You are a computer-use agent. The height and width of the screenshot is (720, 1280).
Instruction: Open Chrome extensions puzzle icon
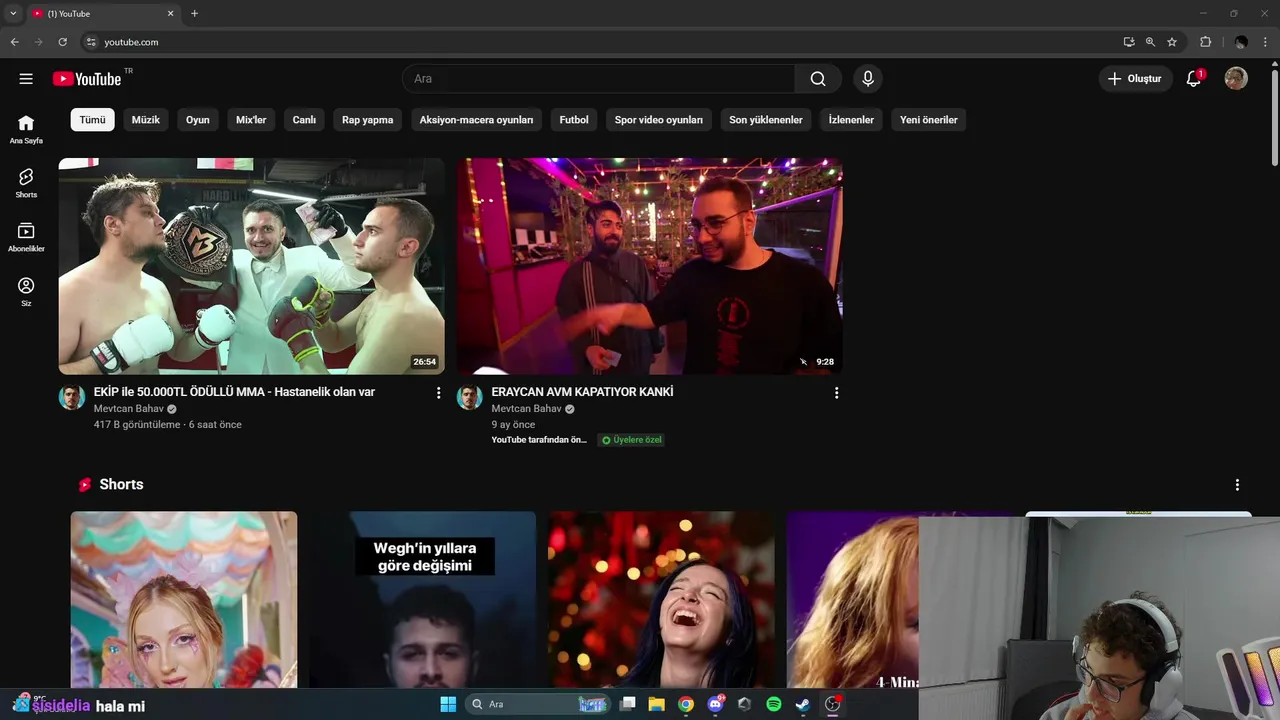pos(1205,42)
